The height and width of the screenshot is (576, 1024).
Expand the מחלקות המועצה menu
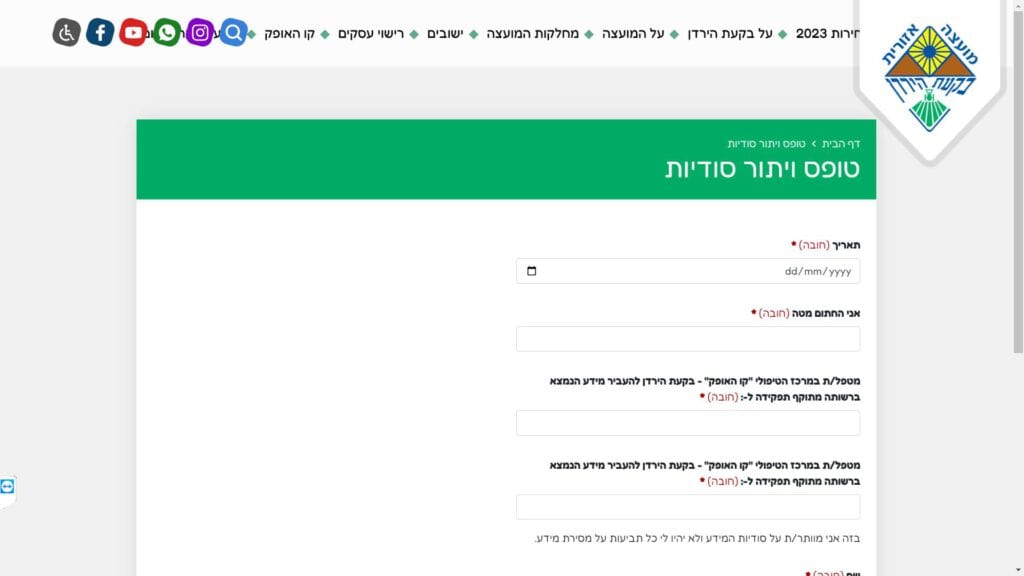(532, 34)
